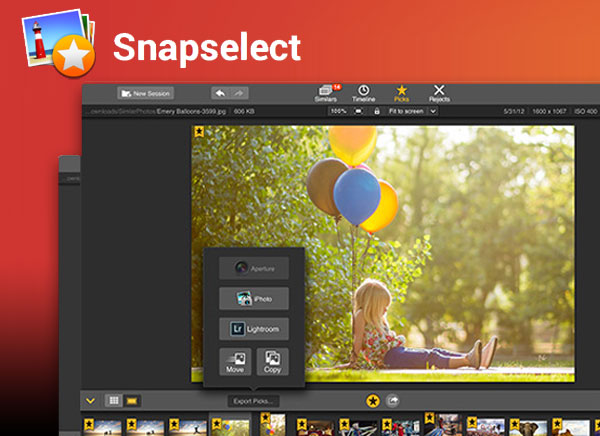Choose Move in the export popup
Screen dimensions: 600x436
pos(235,362)
